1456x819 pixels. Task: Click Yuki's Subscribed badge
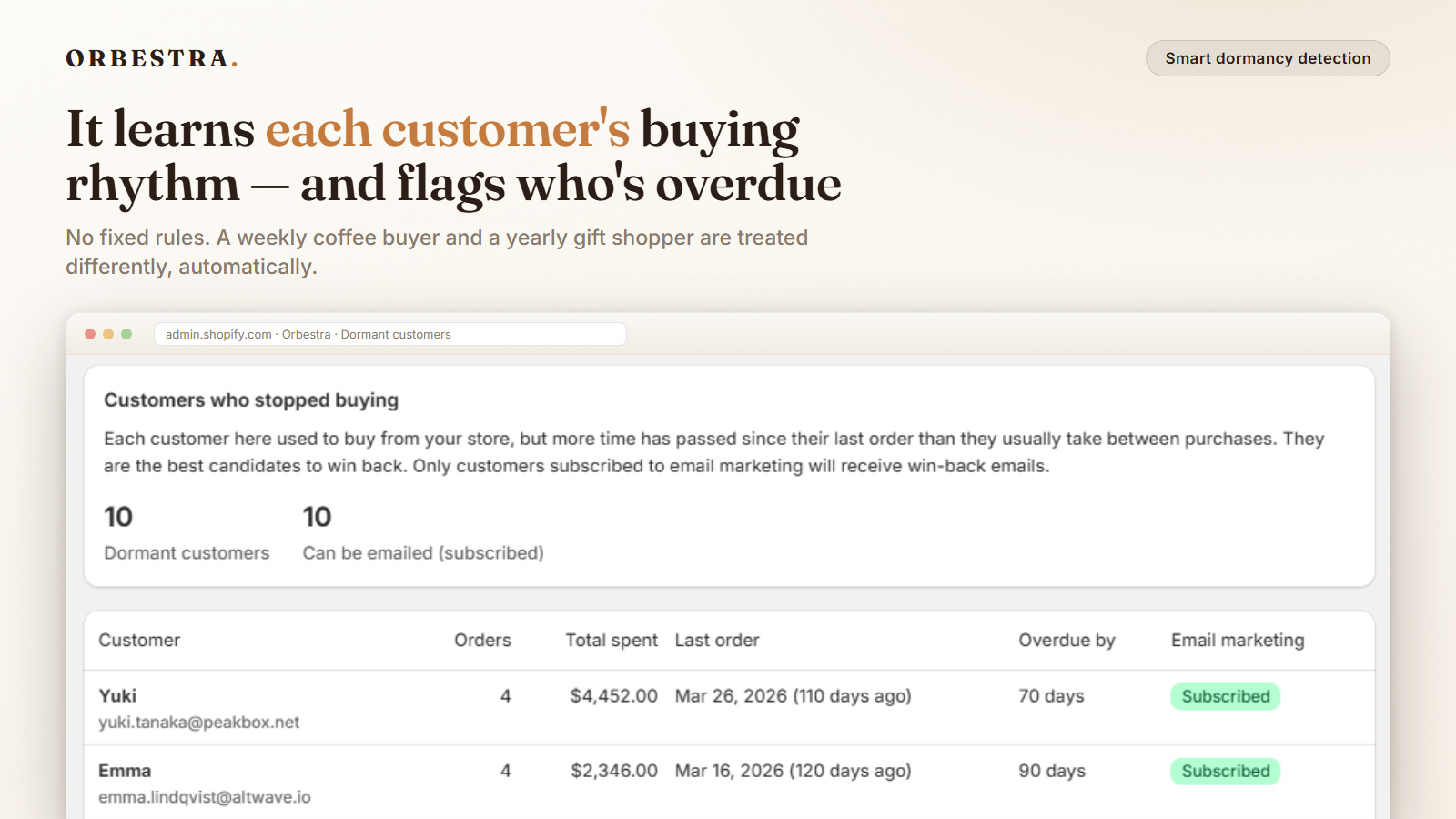[x=1226, y=696]
